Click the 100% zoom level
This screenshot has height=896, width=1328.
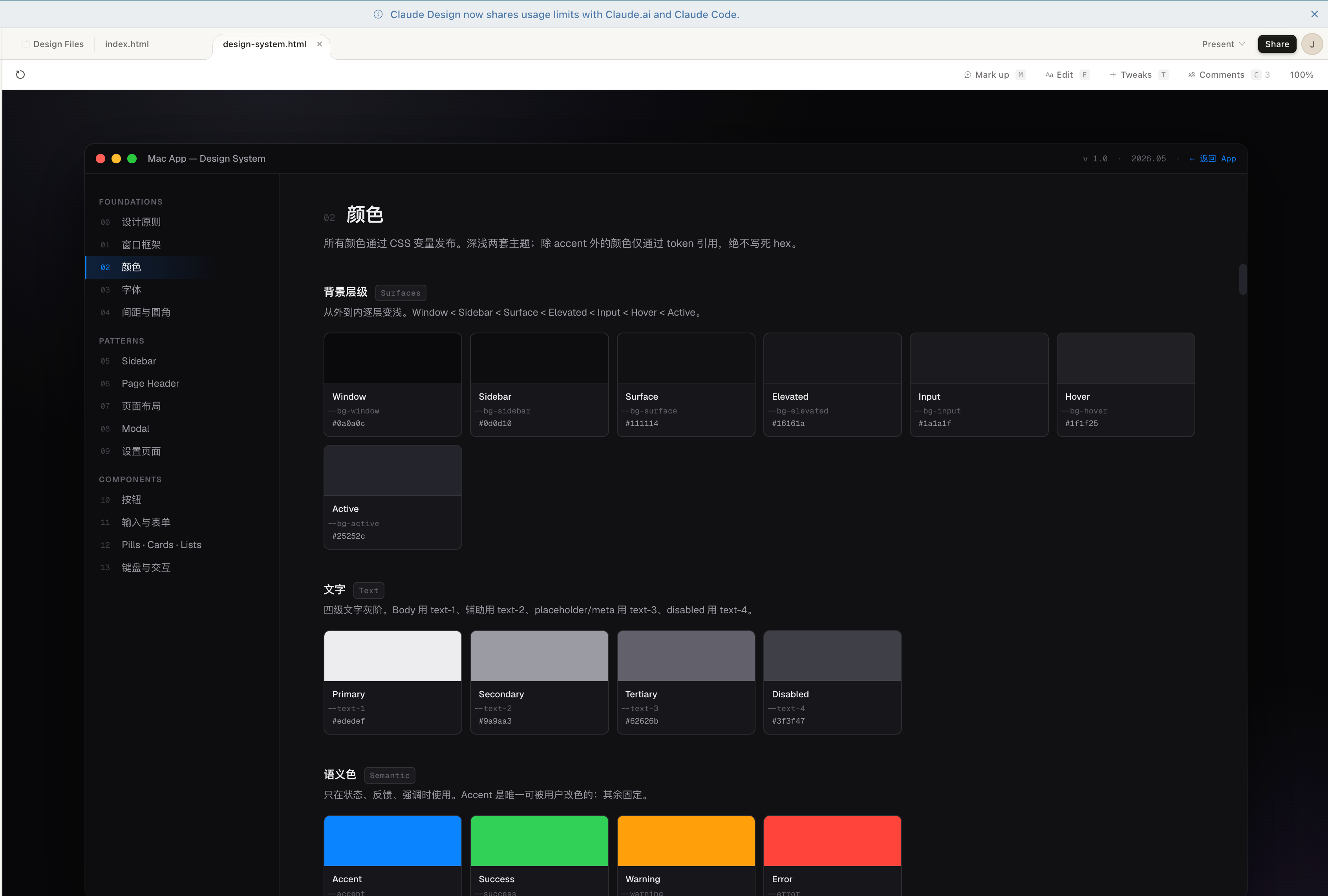(1301, 75)
